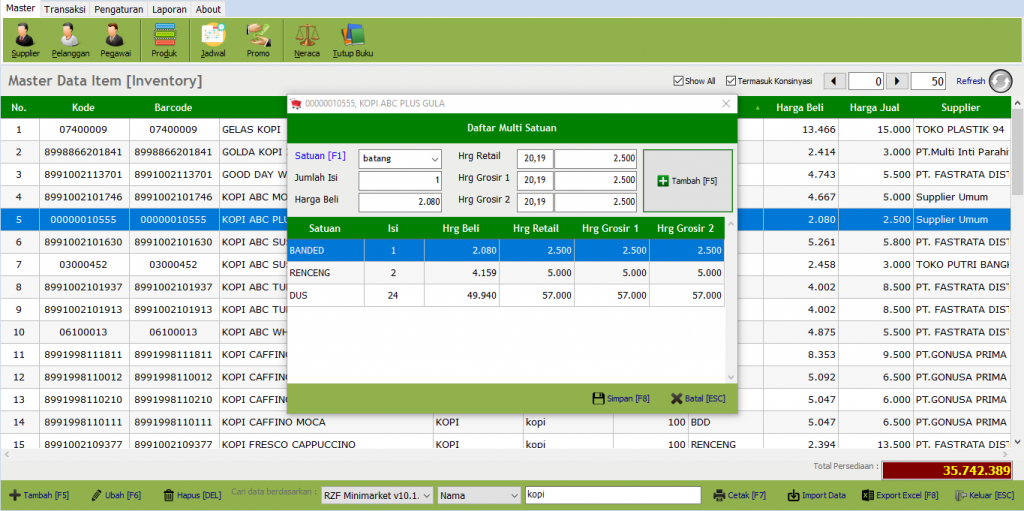Toggle the Termasuk Konsinyasi checkbox

tap(731, 81)
